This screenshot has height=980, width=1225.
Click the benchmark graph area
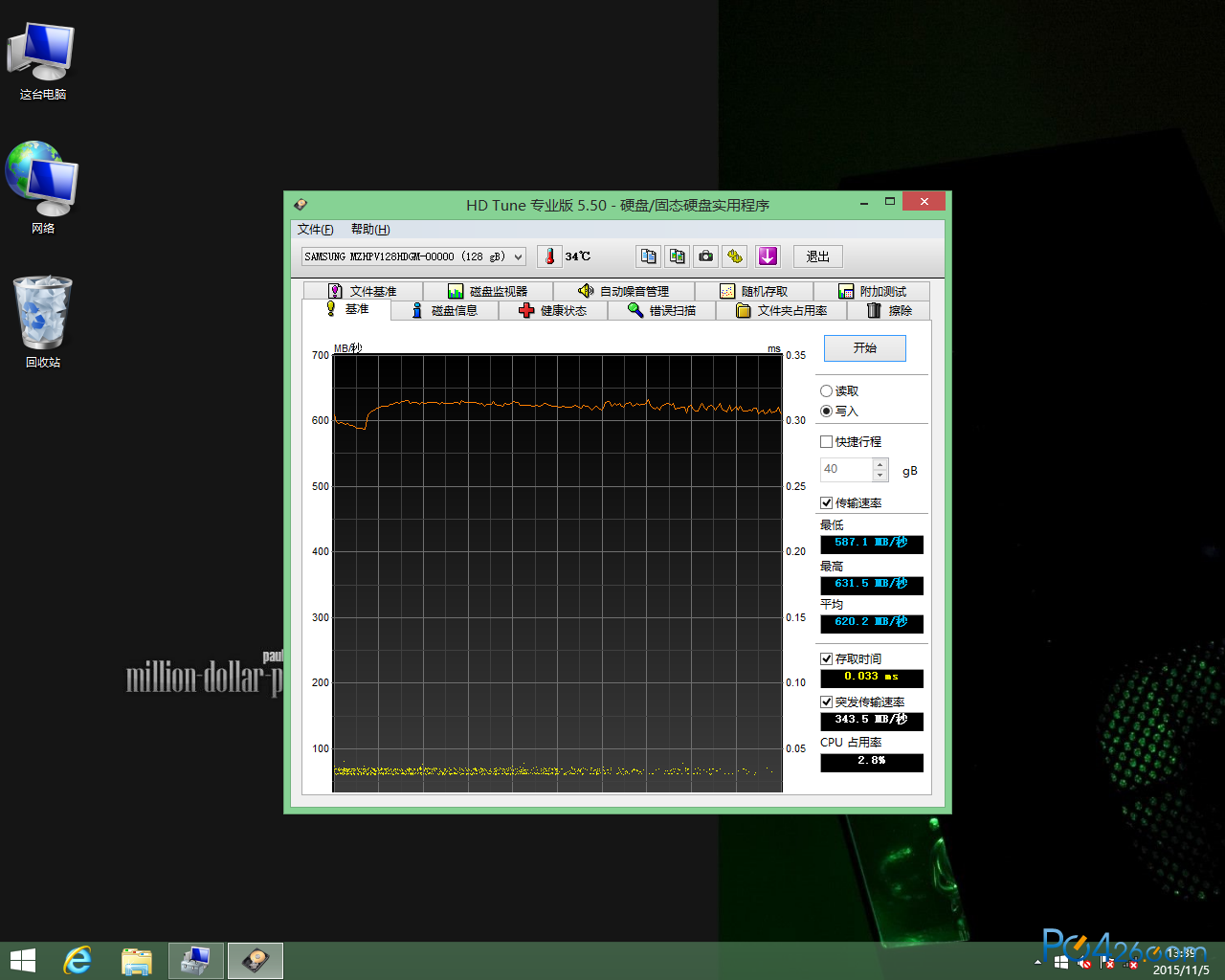(x=558, y=573)
